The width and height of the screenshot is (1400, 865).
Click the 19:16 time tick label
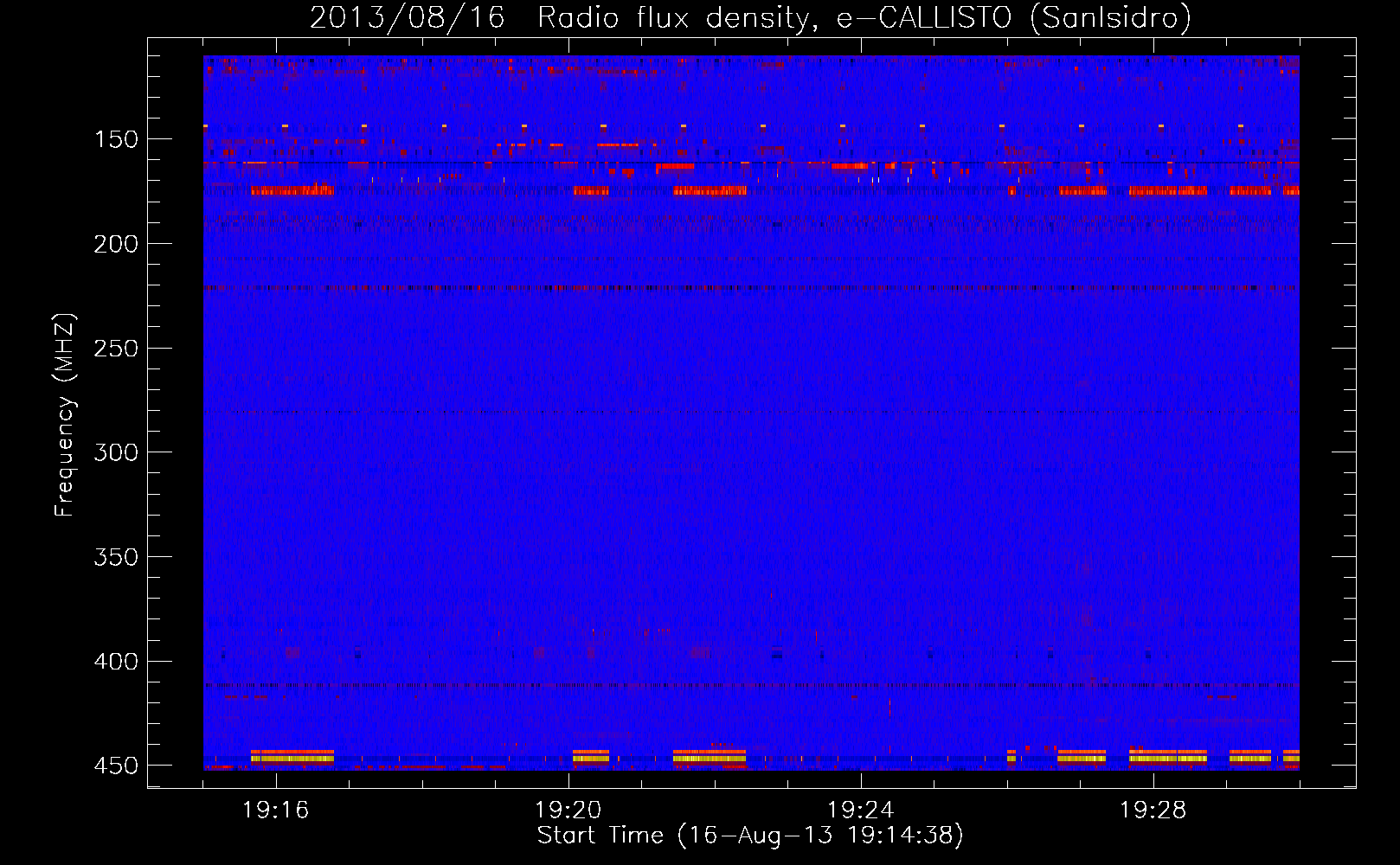(276, 811)
